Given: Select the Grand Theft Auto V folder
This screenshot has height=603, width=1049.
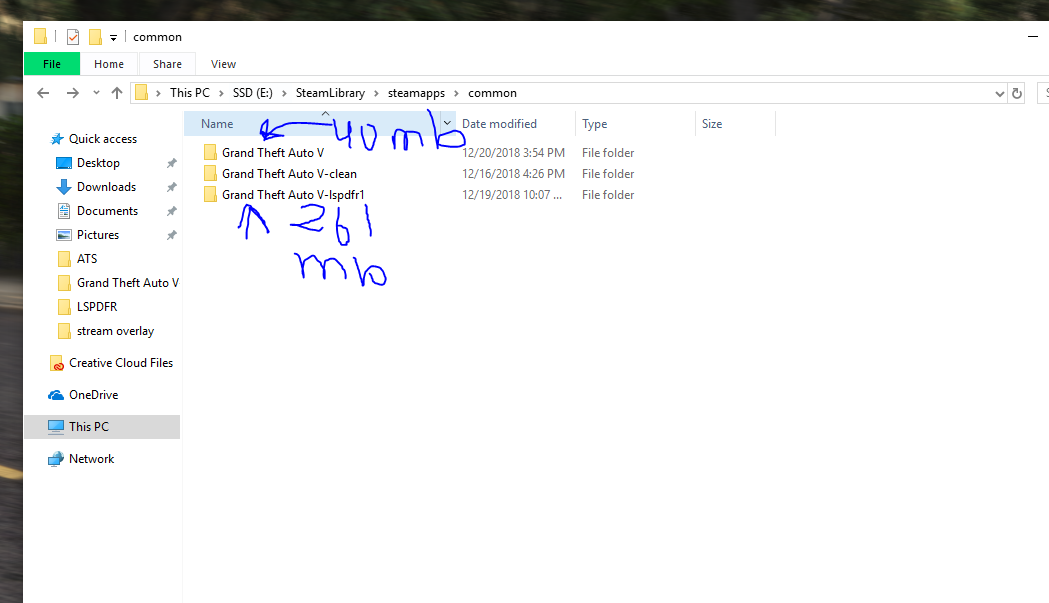Looking at the screenshot, I should click(x=273, y=153).
